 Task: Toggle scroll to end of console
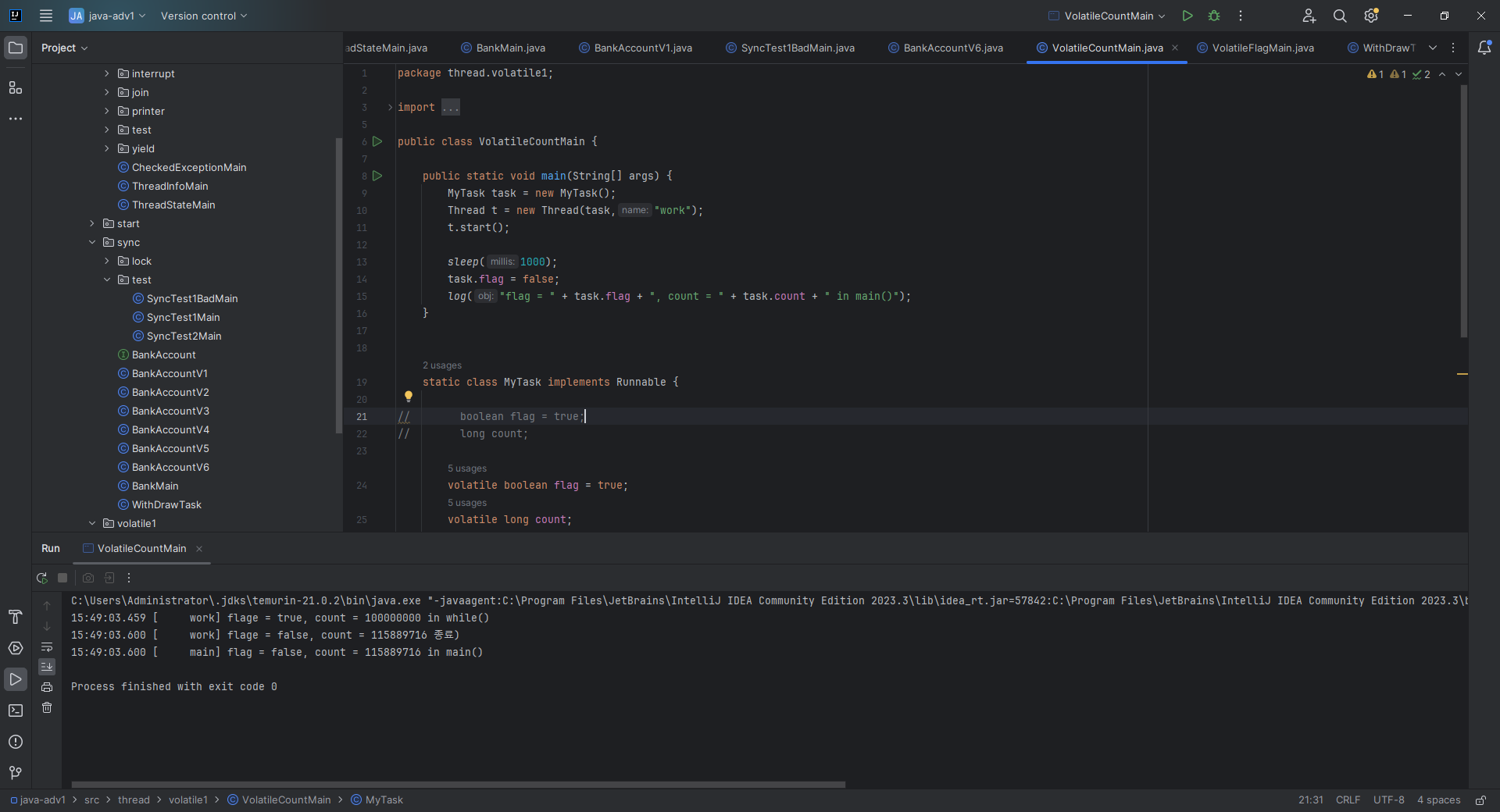point(47,667)
